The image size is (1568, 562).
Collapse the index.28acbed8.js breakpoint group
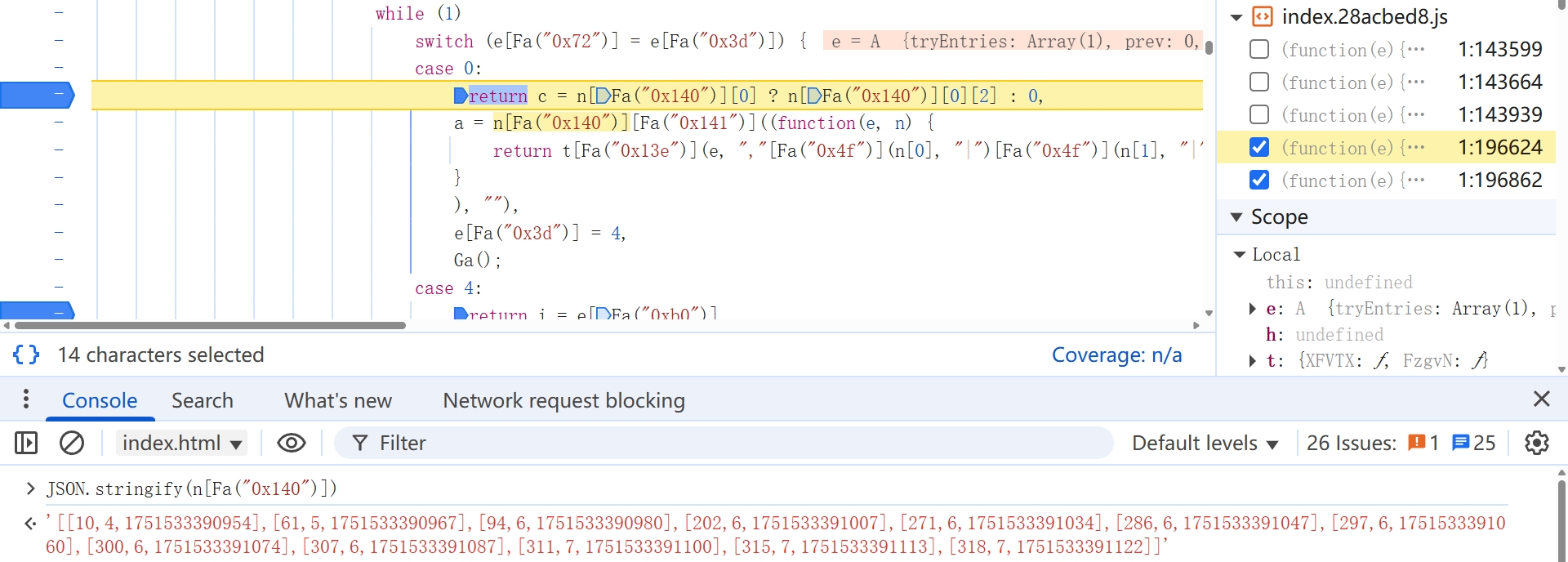(x=1236, y=17)
